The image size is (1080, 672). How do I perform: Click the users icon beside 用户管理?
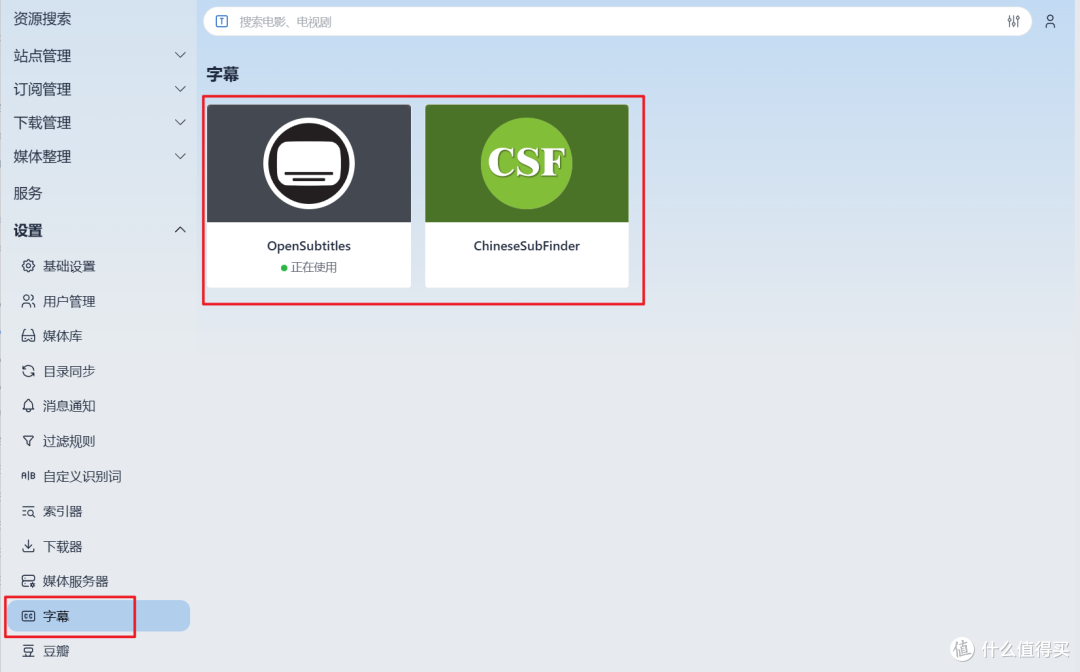(28, 301)
